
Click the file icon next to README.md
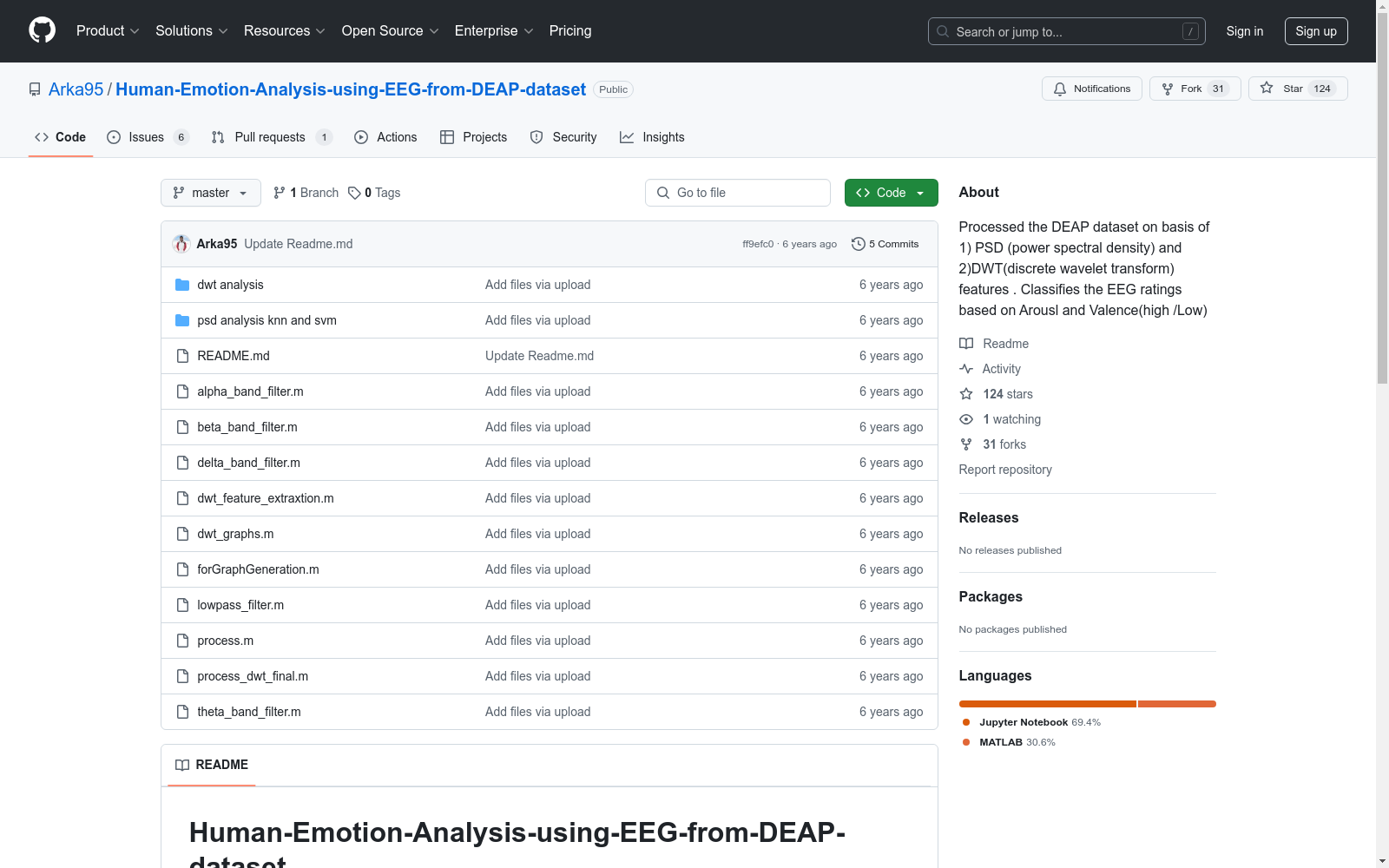[x=182, y=356]
